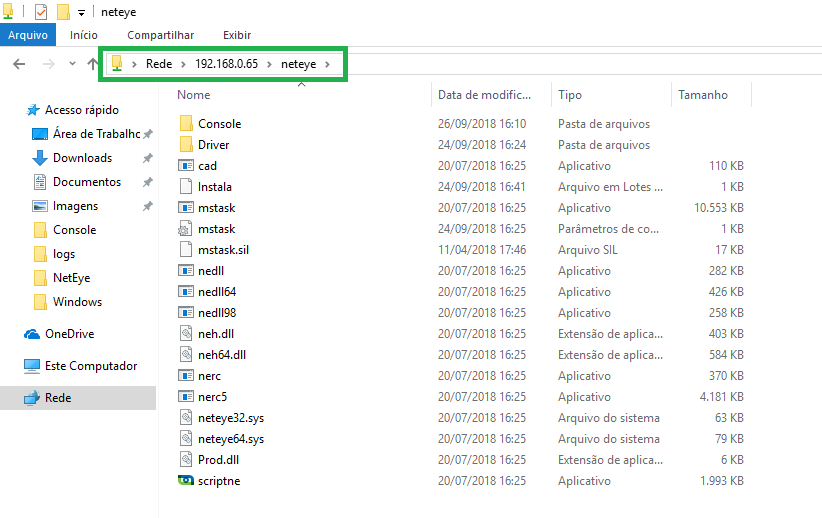Viewport: 822px width, 518px height.
Task: Select the Console folder icon in file list
Action: point(186,124)
